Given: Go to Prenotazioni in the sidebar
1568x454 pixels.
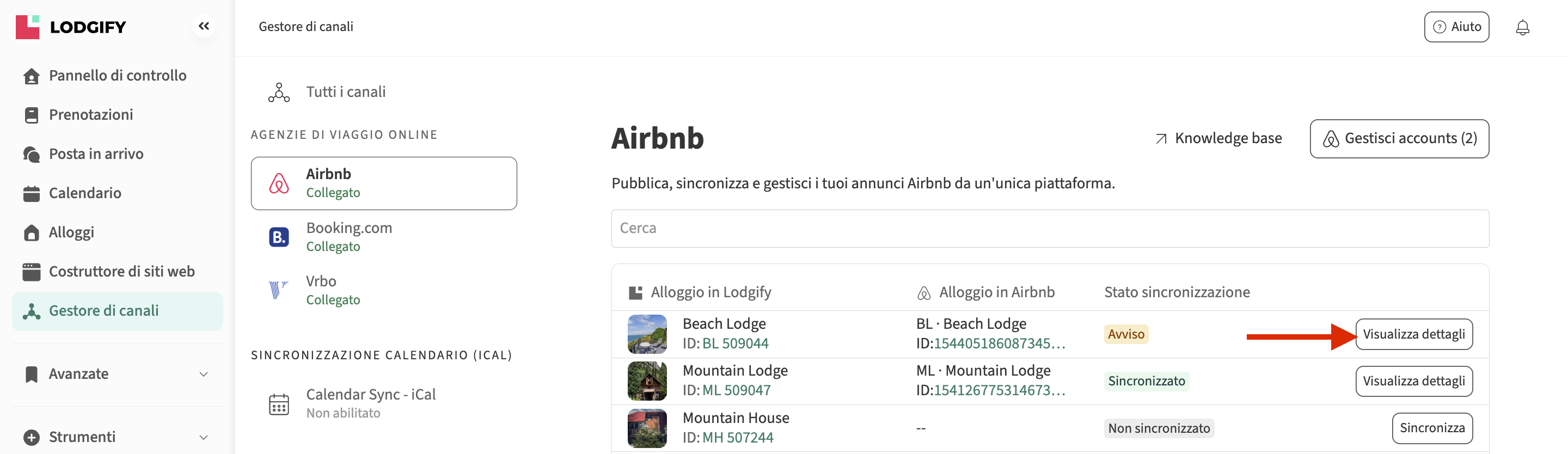Looking at the screenshot, I should [x=91, y=114].
